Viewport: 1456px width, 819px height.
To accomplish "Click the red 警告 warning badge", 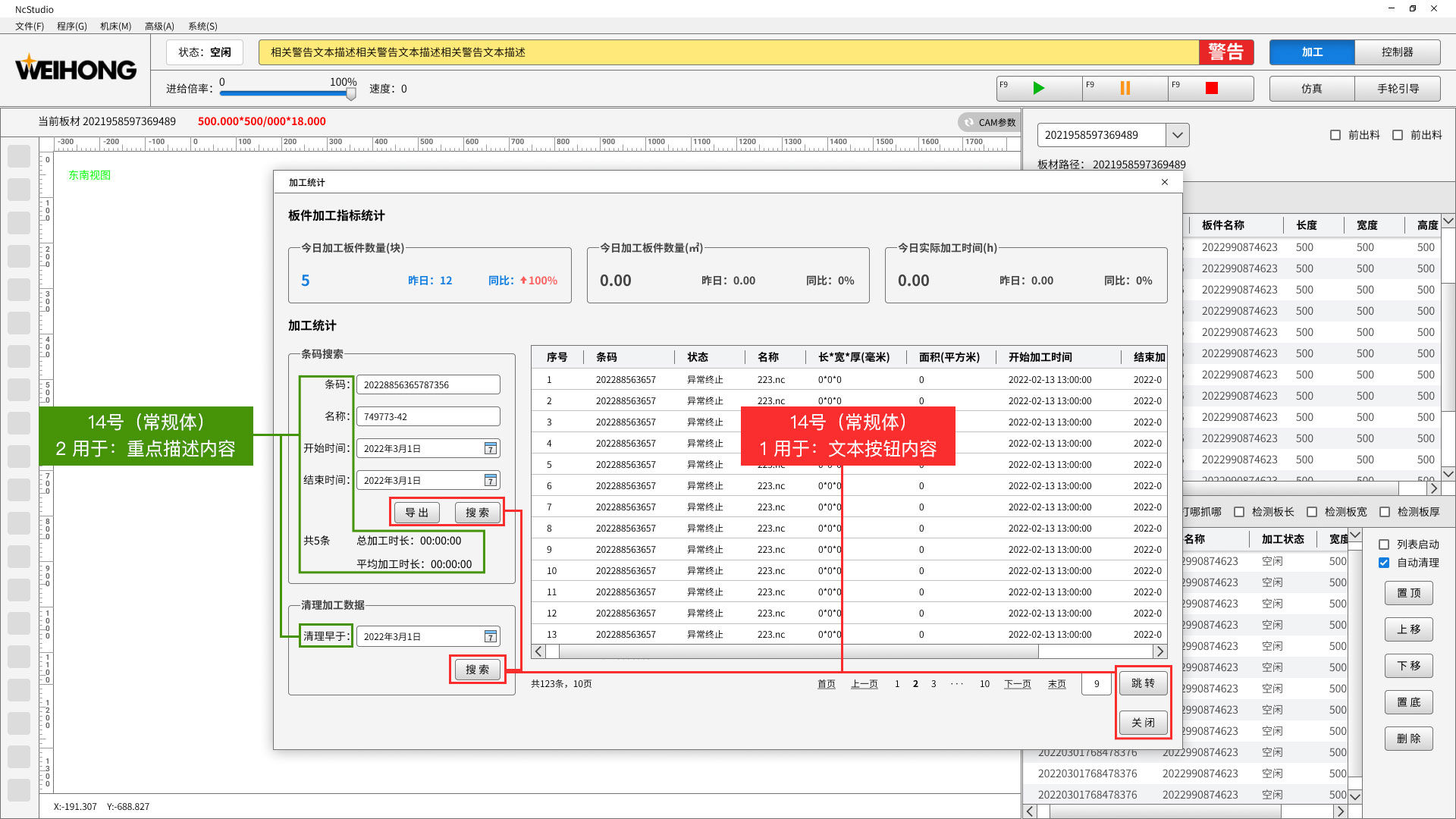I will (x=1225, y=52).
